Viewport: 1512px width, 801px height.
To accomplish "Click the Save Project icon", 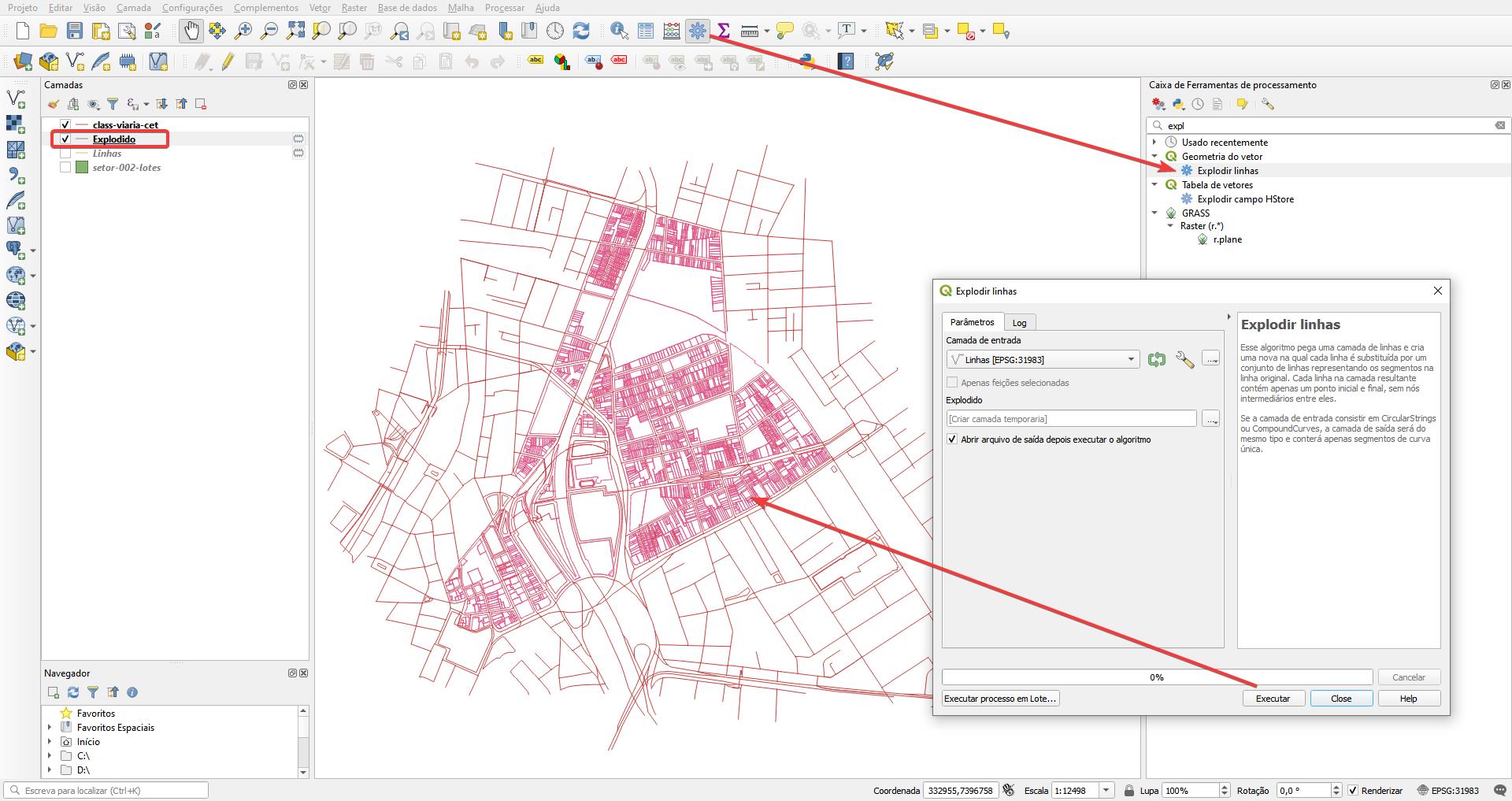I will pos(75,31).
